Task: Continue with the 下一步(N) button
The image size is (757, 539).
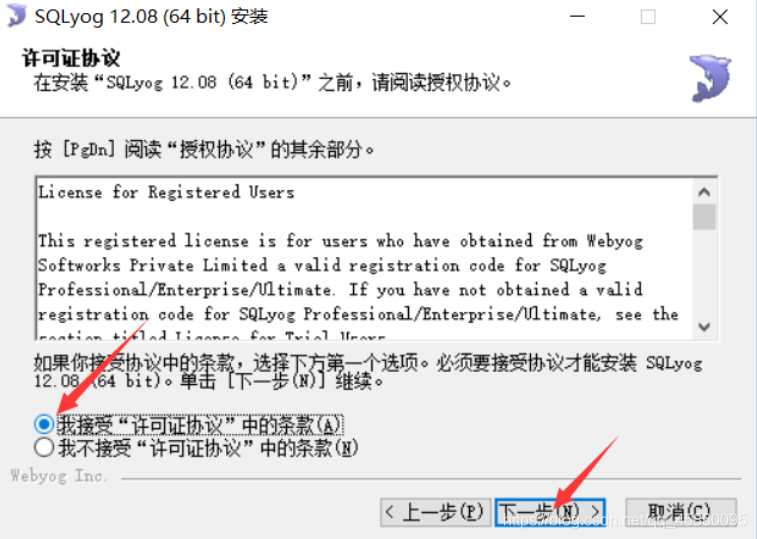Action: (x=550, y=512)
